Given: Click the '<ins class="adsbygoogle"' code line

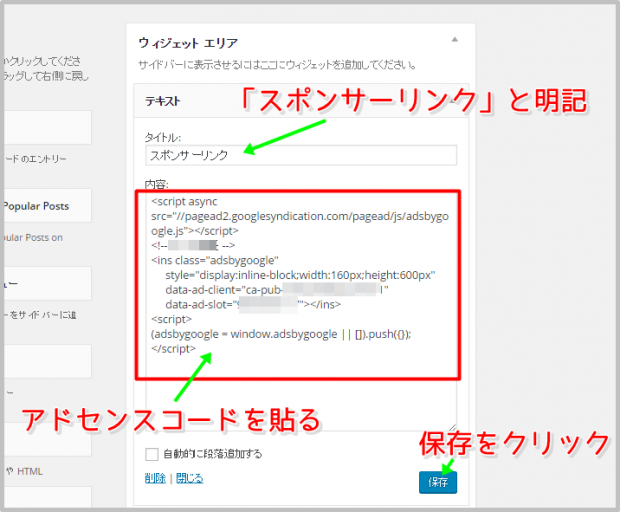Looking at the screenshot, I should point(215,260).
